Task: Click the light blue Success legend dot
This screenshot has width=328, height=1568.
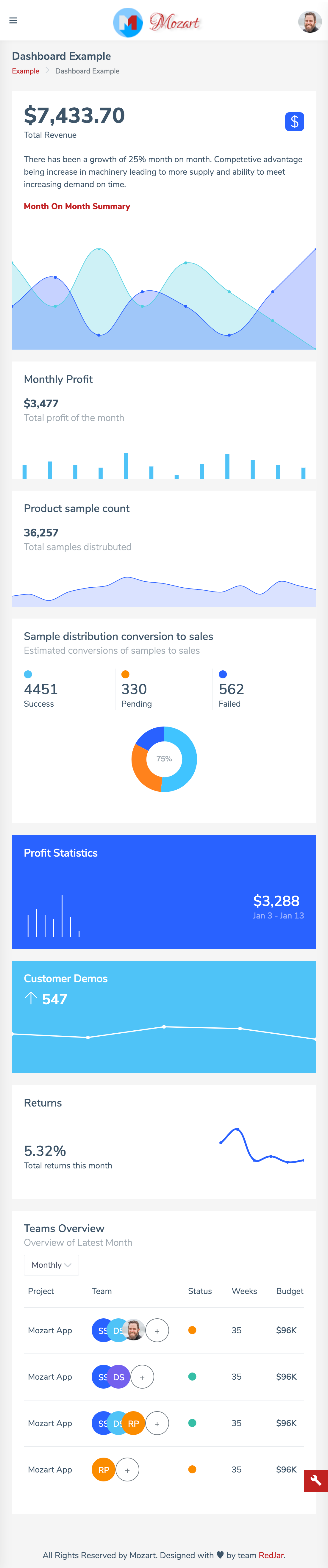Action: pos(28,674)
